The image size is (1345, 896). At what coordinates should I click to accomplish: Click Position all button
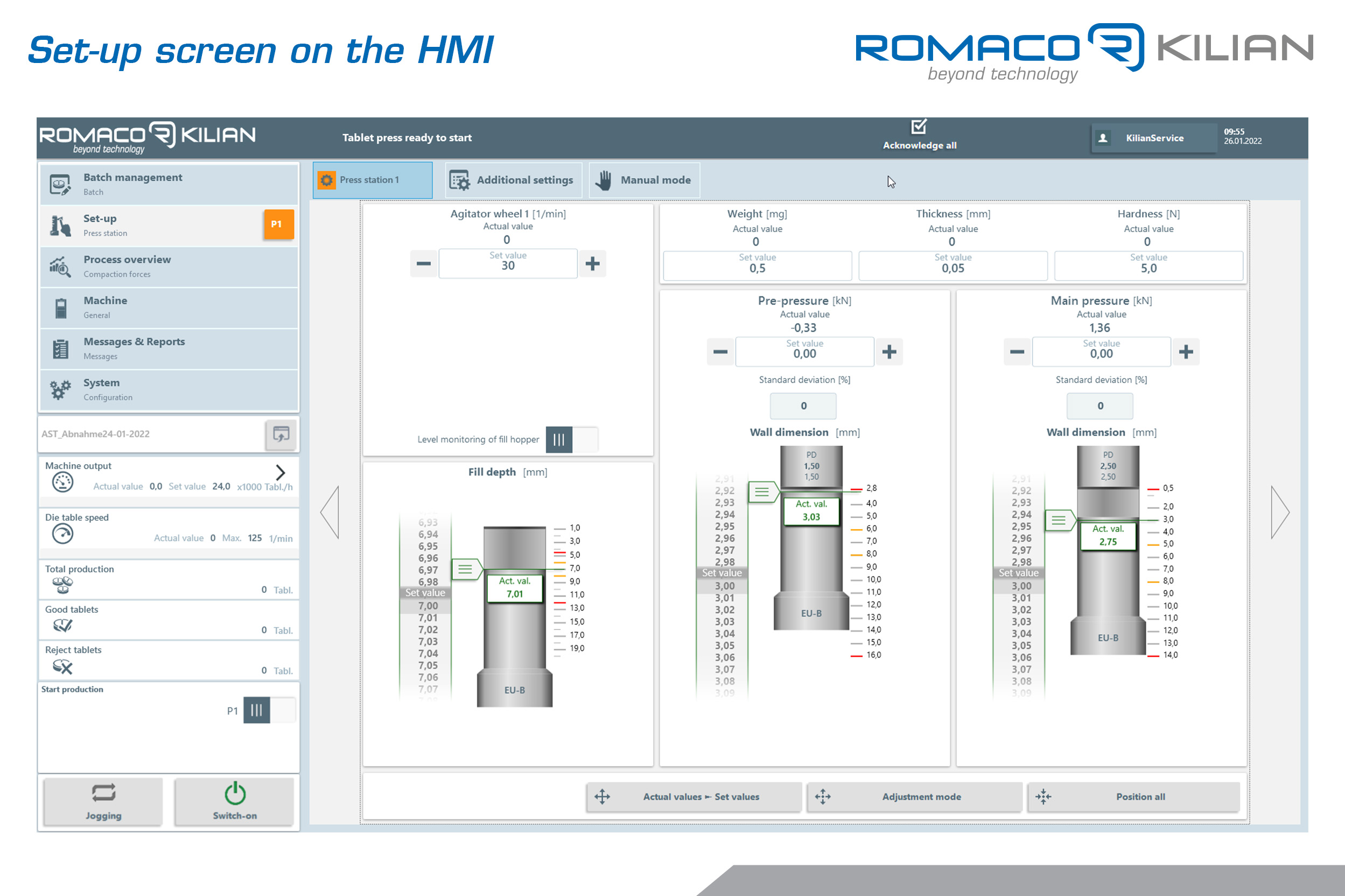tap(1133, 796)
